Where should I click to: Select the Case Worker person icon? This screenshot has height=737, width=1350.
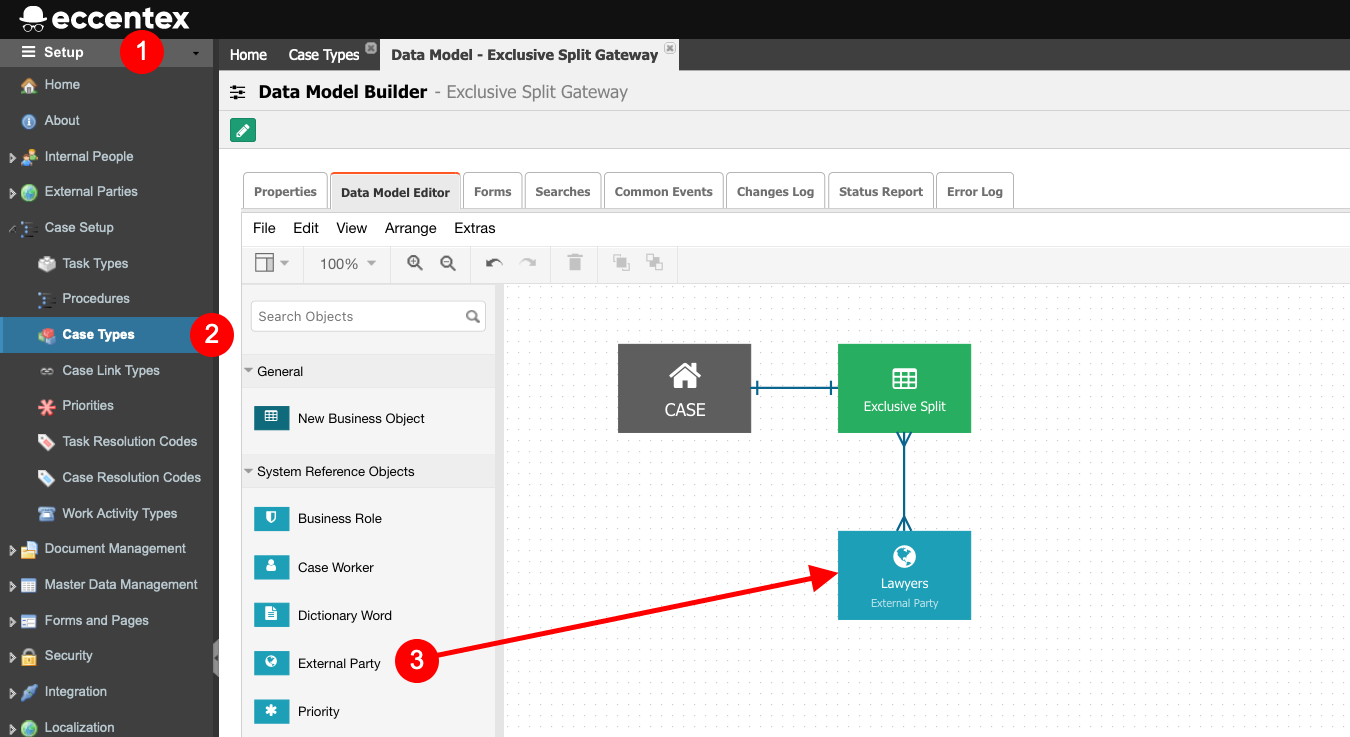click(x=271, y=567)
